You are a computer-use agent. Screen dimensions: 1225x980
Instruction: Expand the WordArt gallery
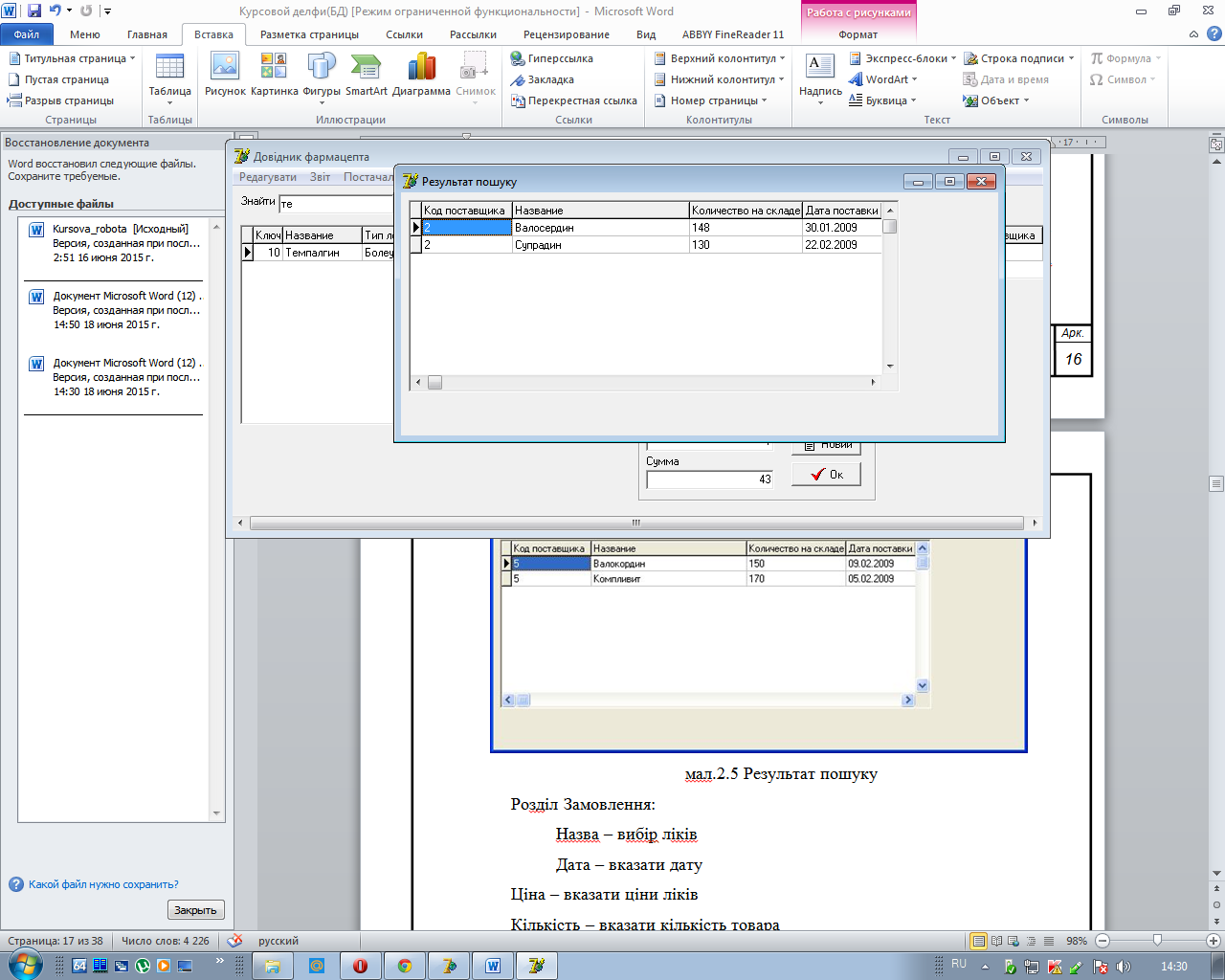tap(882, 79)
